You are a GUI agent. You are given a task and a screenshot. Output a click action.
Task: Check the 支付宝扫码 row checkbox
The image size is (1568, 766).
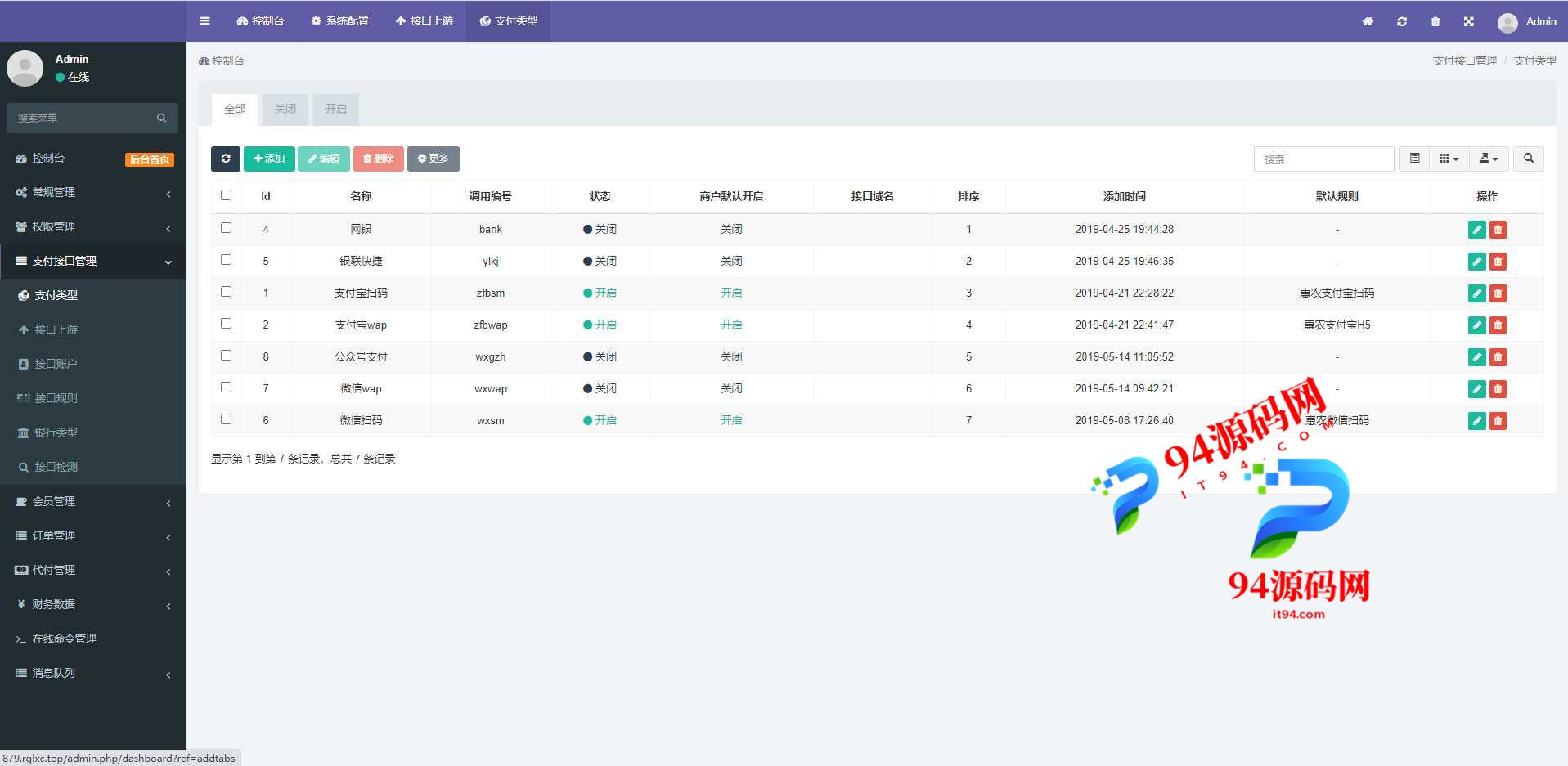pos(226,292)
